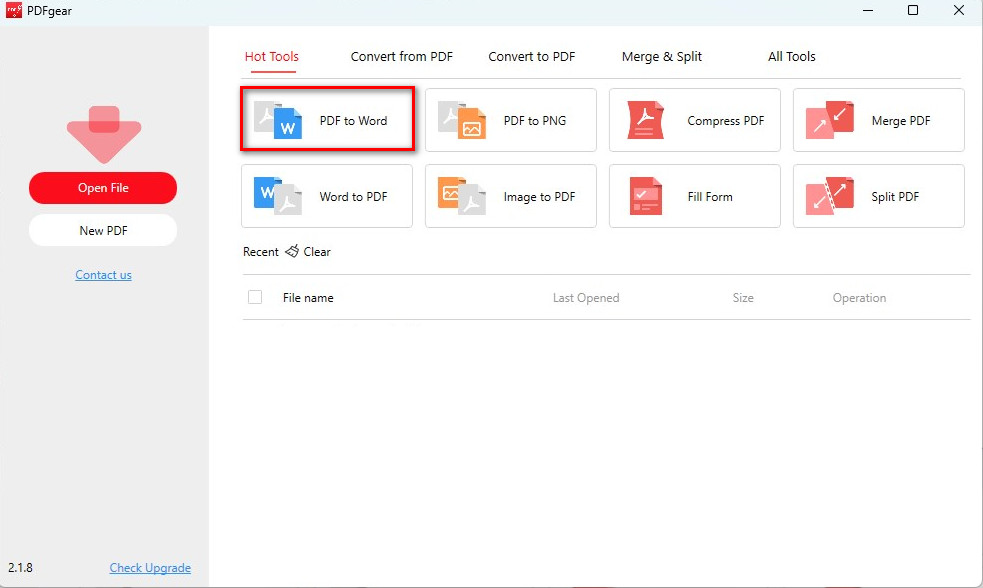
Task: Click the Word to PDF icon
Action: pos(278,196)
